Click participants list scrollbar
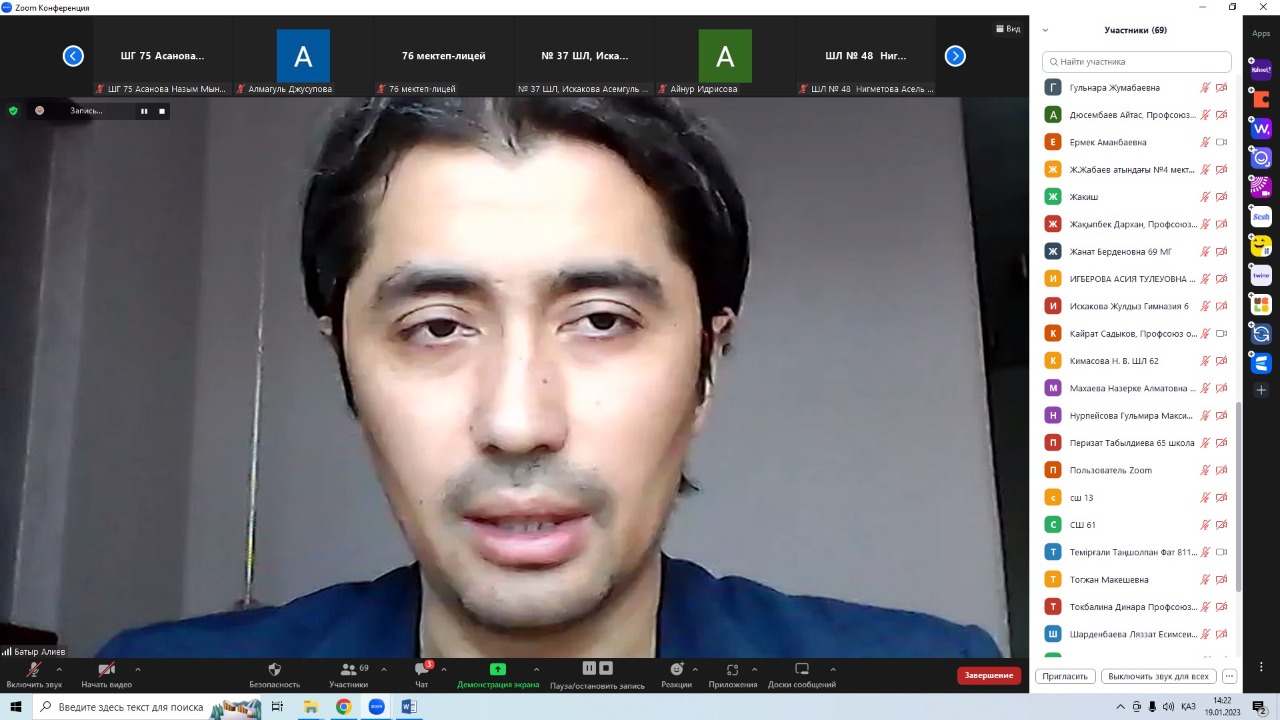The height and width of the screenshot is (720, 1280). click(x=1239, y=496)
